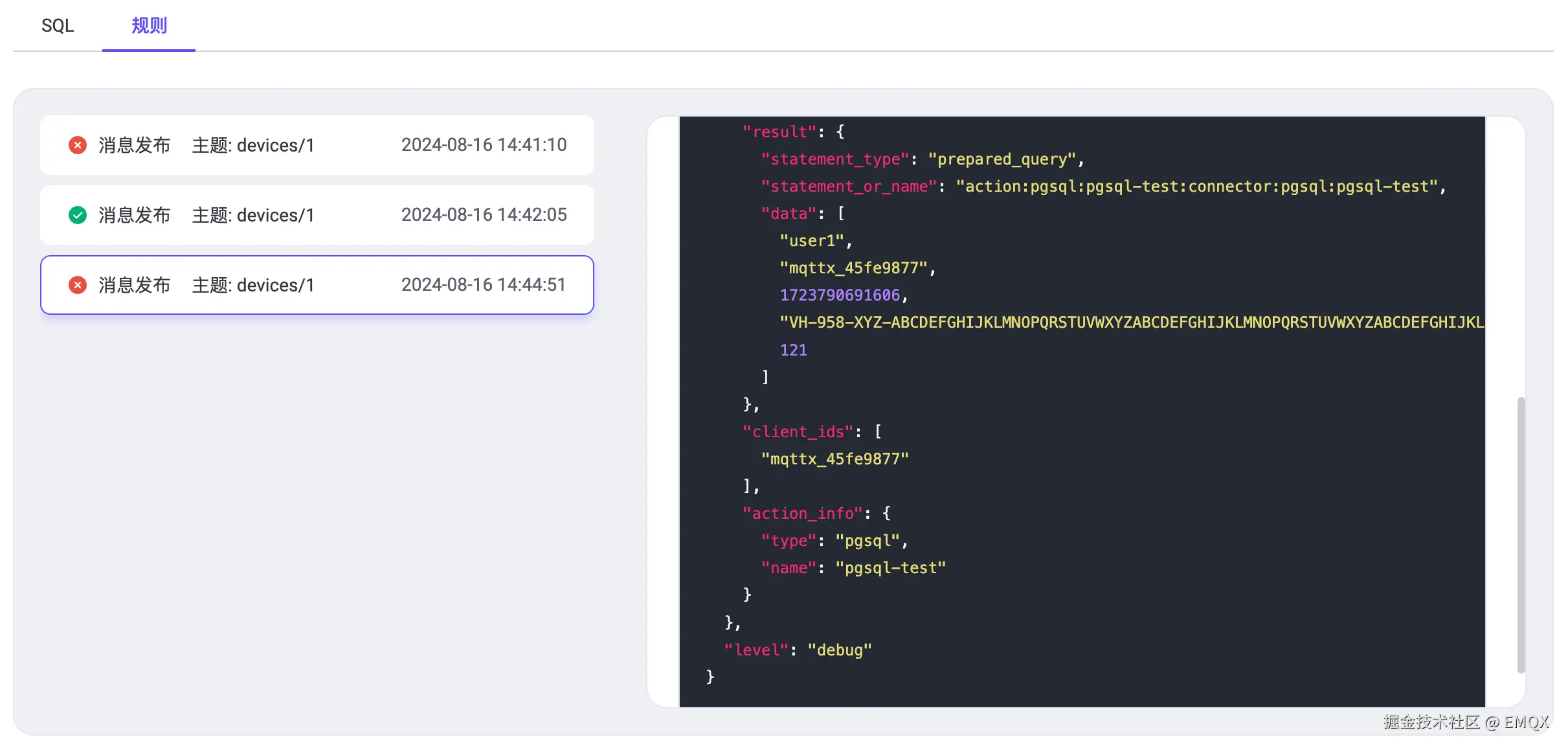
Task: Click the "action_info" key in log output
Action: point(803,514)
